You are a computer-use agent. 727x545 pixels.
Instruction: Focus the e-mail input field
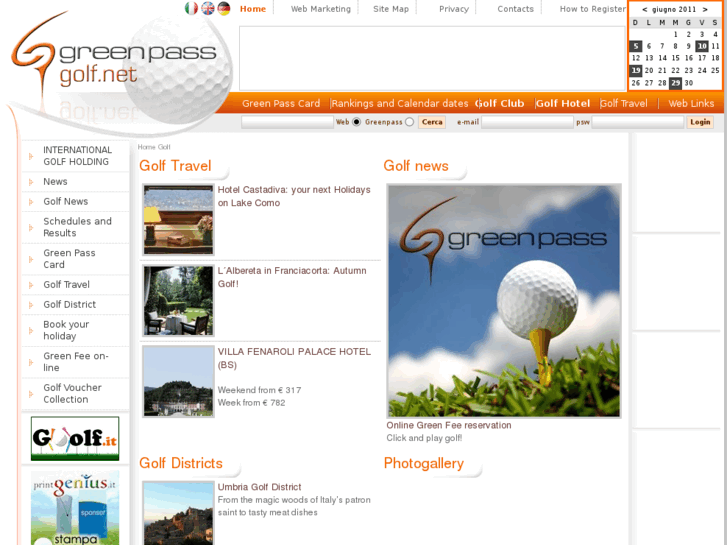tap(528, 122)
